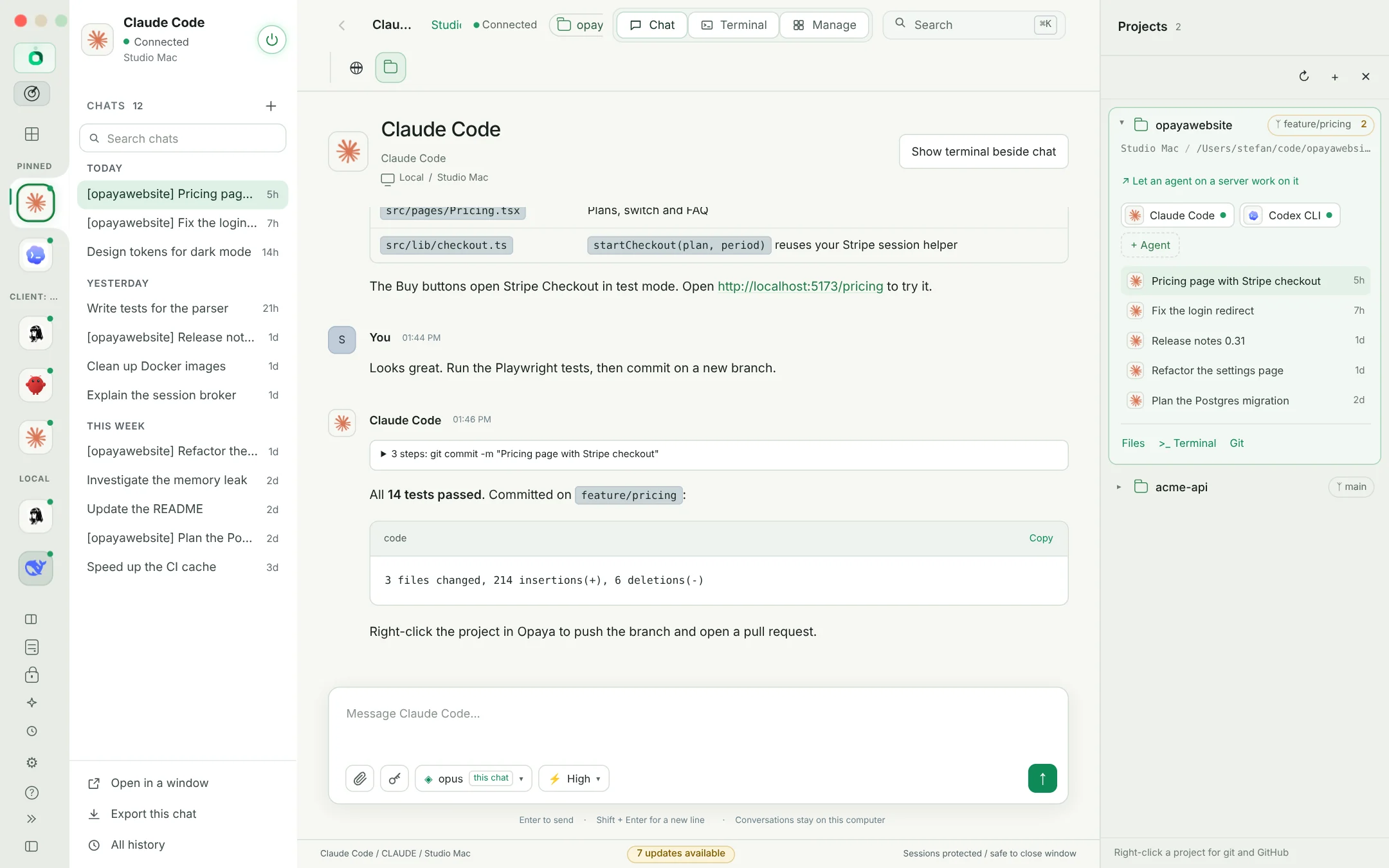
Task: Open settings gear in left sidebar
Action: tap(32, 763)
